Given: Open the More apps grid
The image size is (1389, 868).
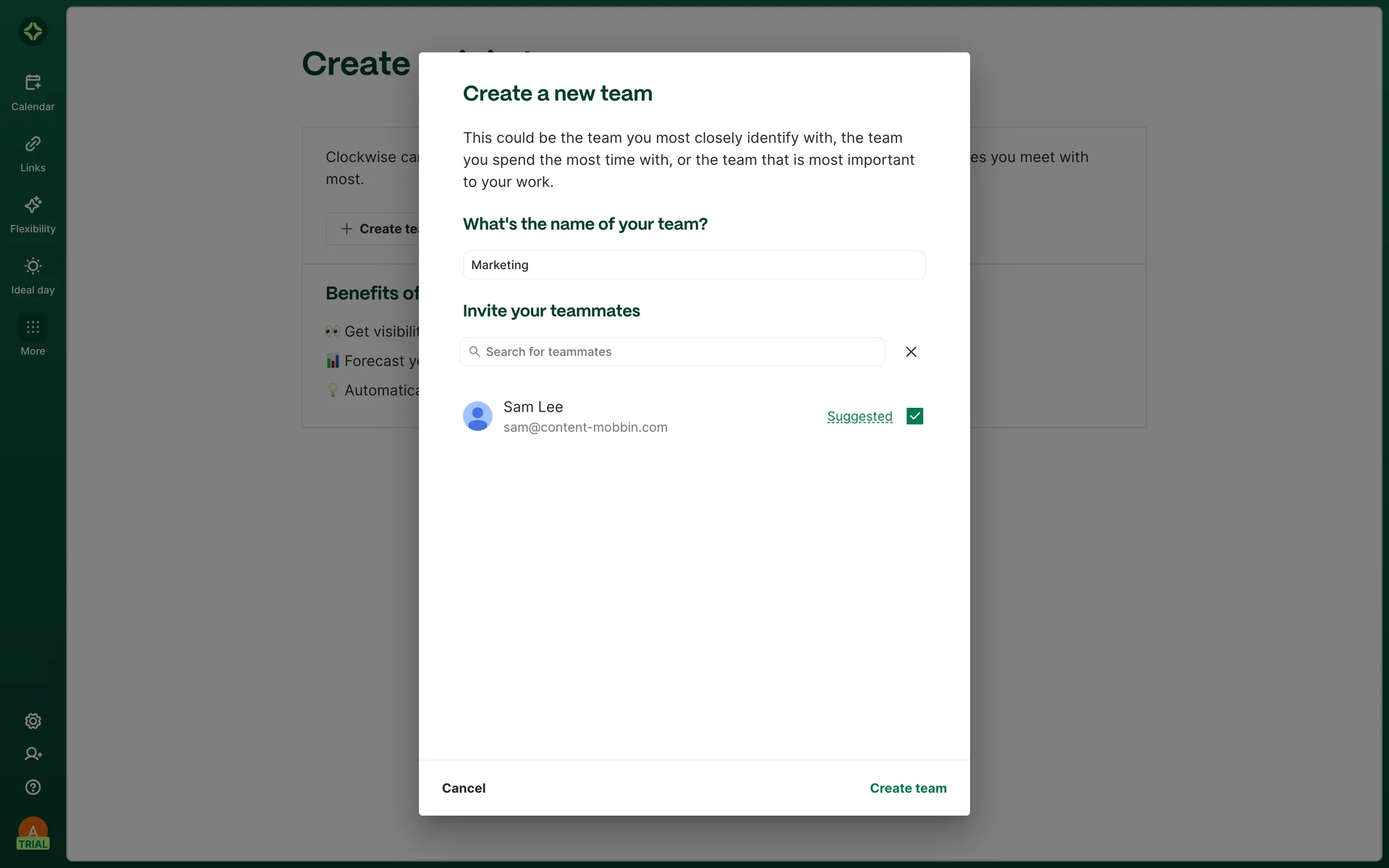Looking at the screenshot, I should [x=33, y=327].
